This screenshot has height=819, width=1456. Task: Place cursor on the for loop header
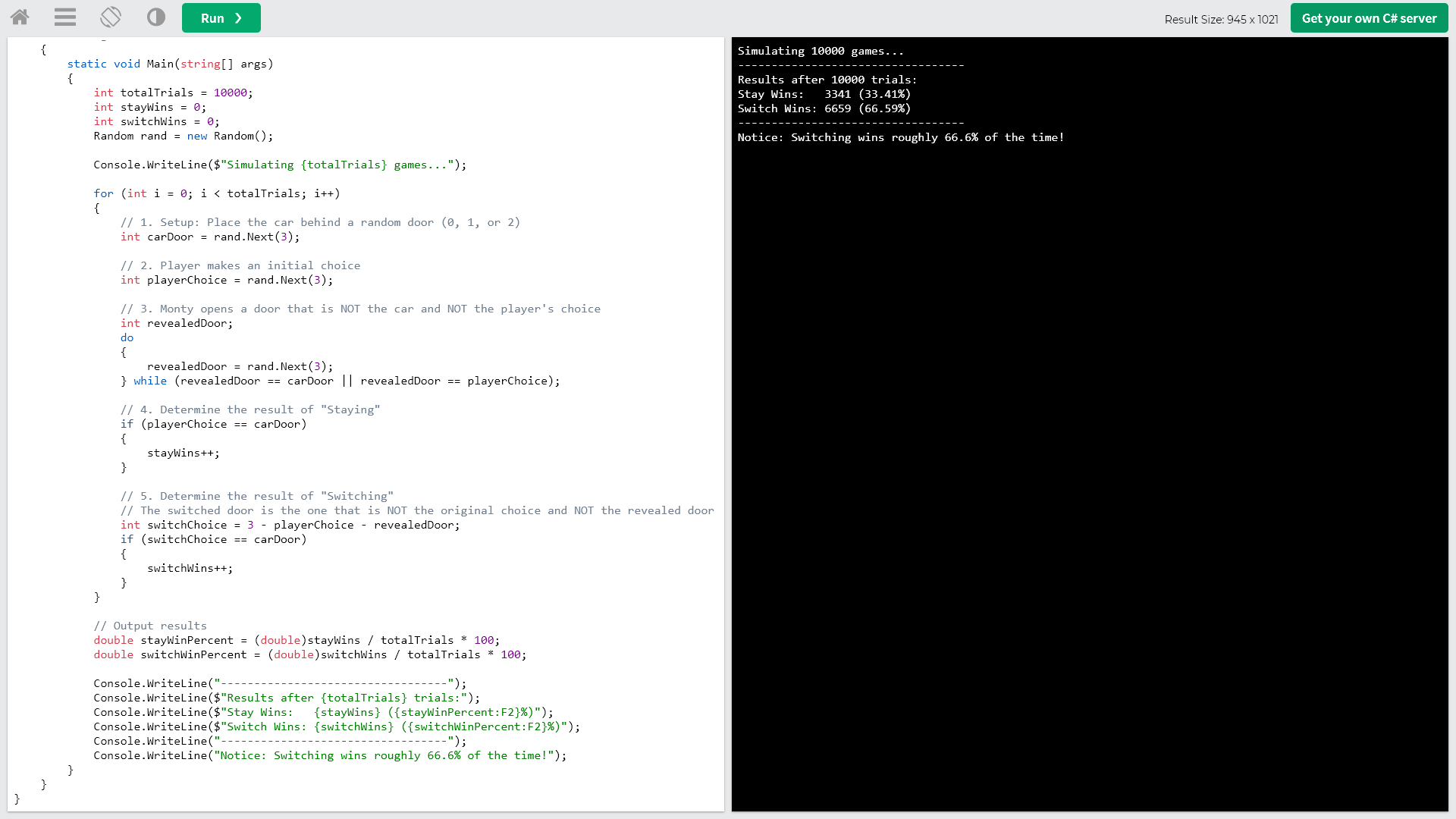217,193
